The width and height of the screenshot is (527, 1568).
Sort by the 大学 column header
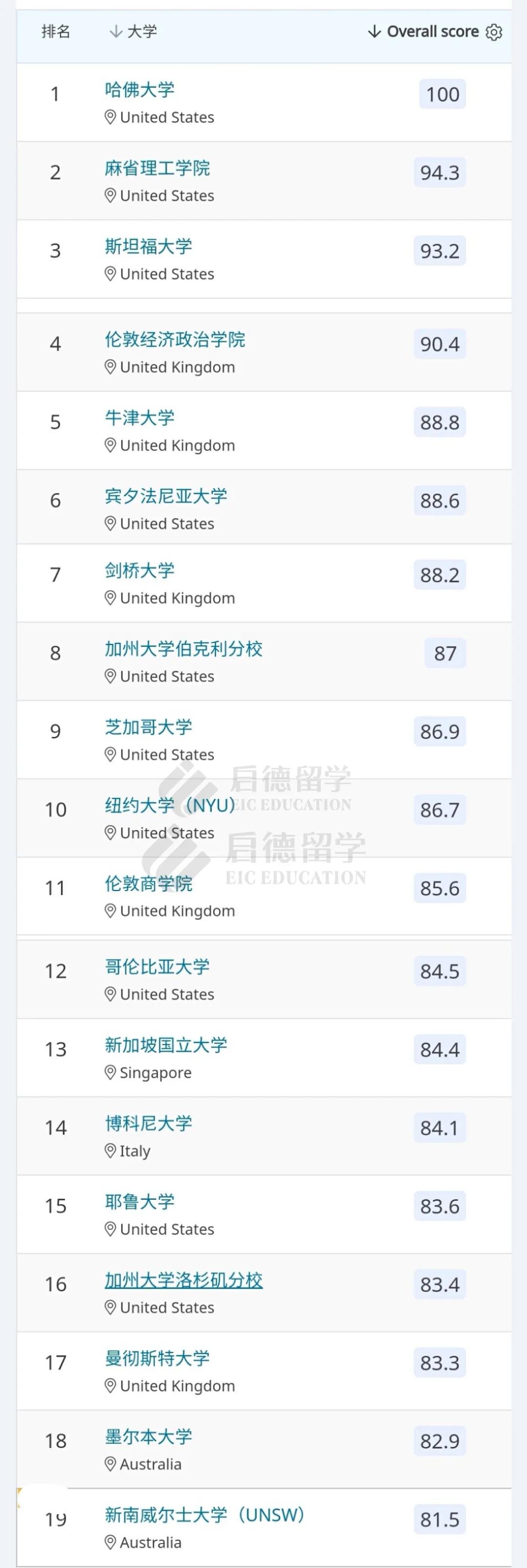click(x=142, y=32)
